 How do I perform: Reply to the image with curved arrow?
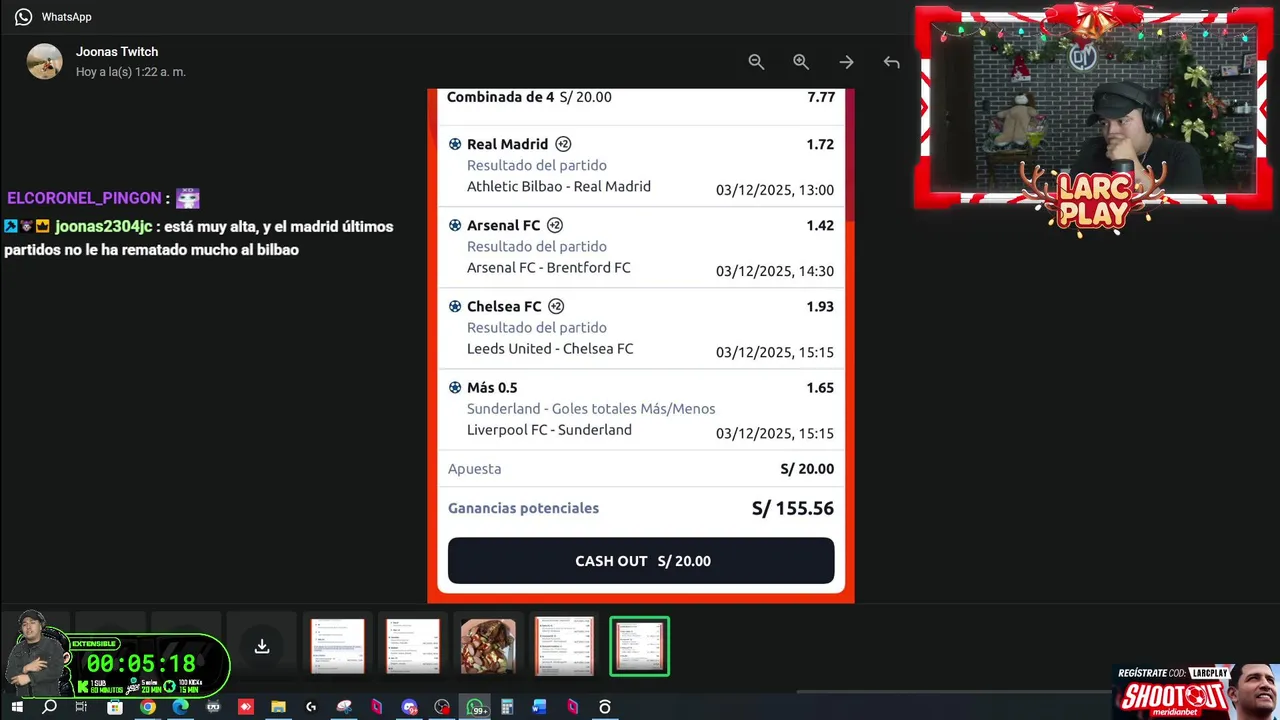point(892,62)
